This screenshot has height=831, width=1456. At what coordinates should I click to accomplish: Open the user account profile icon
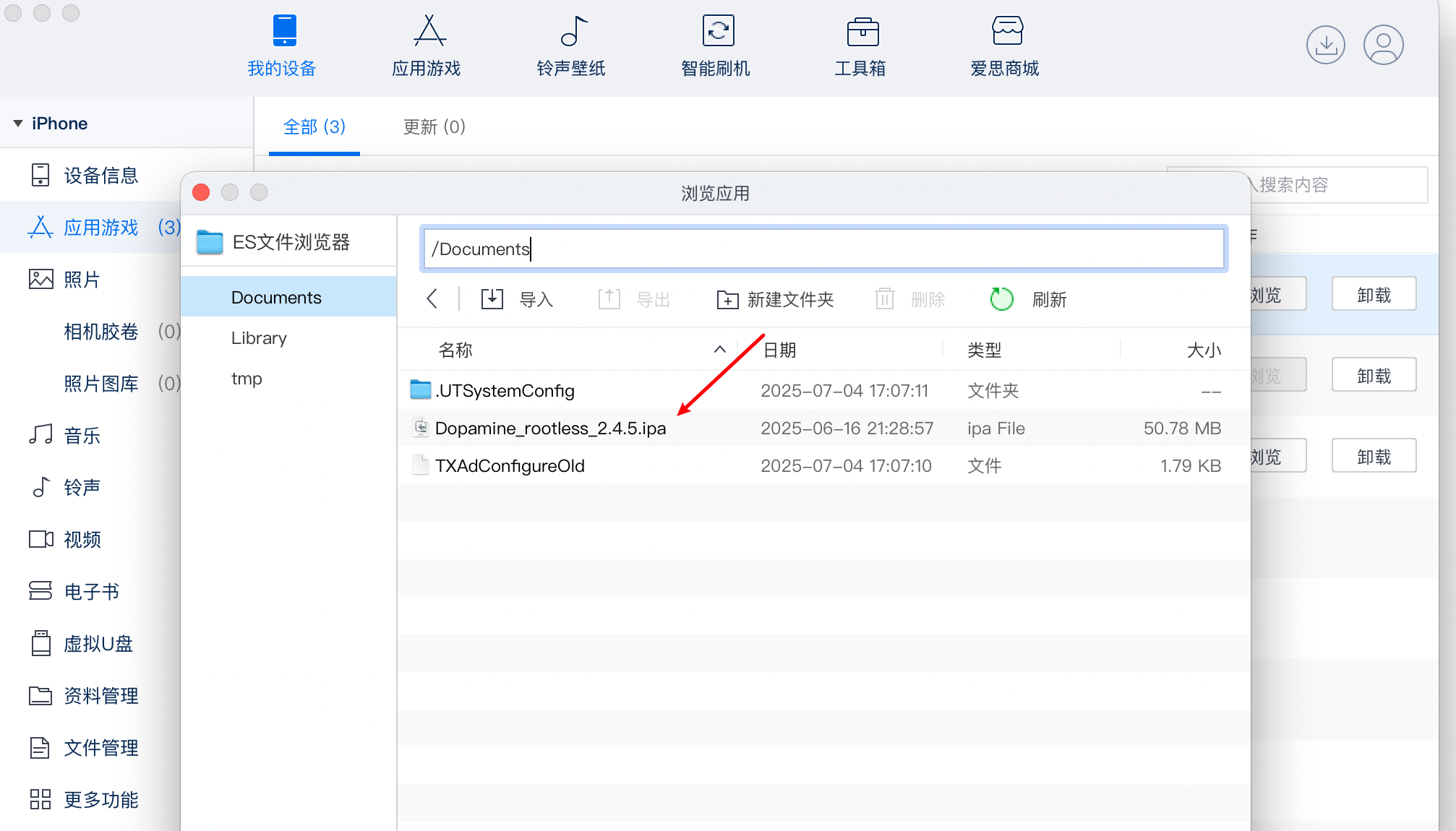[x=1384, y=45]
